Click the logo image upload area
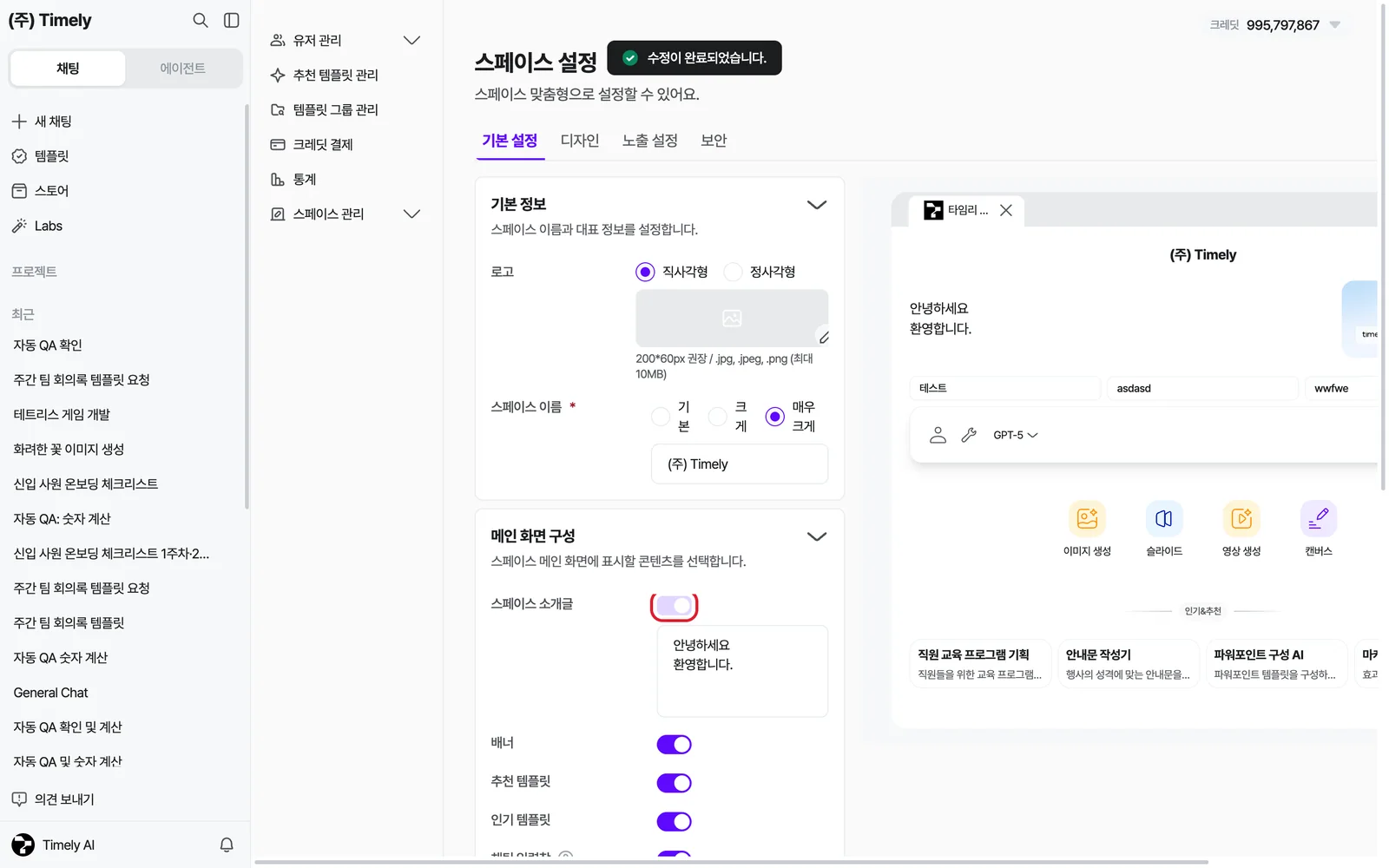1389x868 pixels. pos(732,319)
